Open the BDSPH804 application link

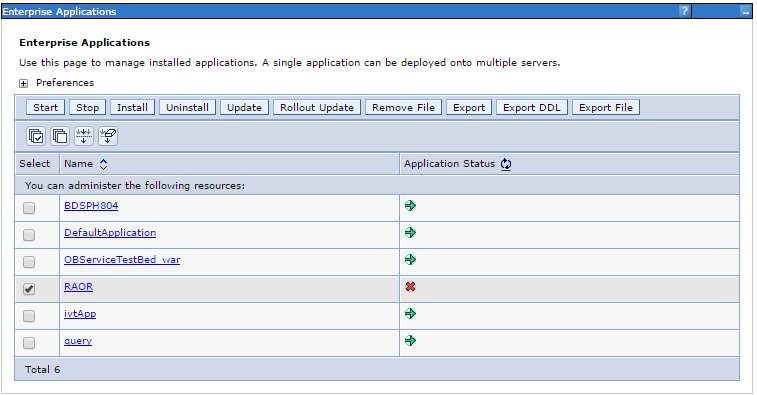point(91,206)
